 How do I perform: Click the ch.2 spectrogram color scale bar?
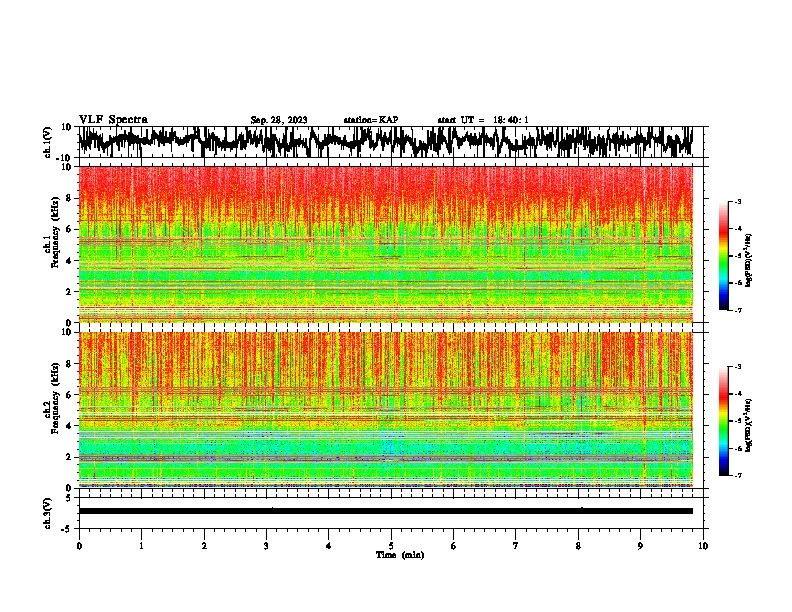point(724,421)
